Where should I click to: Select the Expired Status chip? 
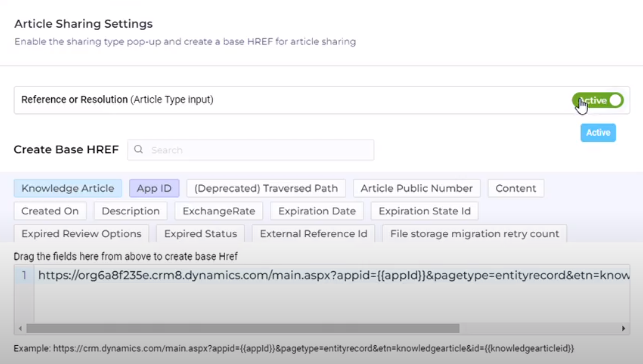pos(201,234)
